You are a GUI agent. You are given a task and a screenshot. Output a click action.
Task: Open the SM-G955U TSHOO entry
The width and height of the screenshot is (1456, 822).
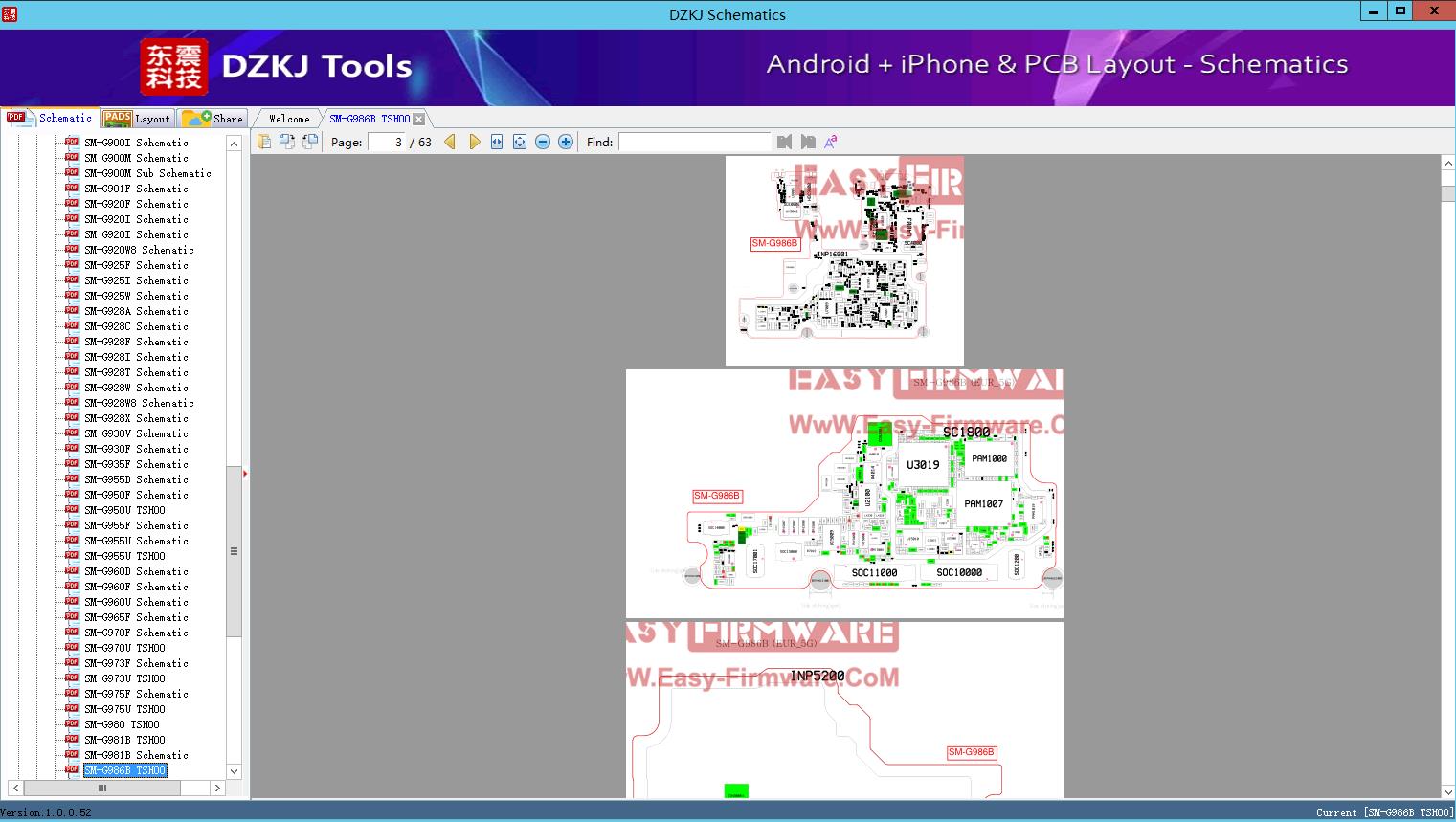(x=124, y=556)
